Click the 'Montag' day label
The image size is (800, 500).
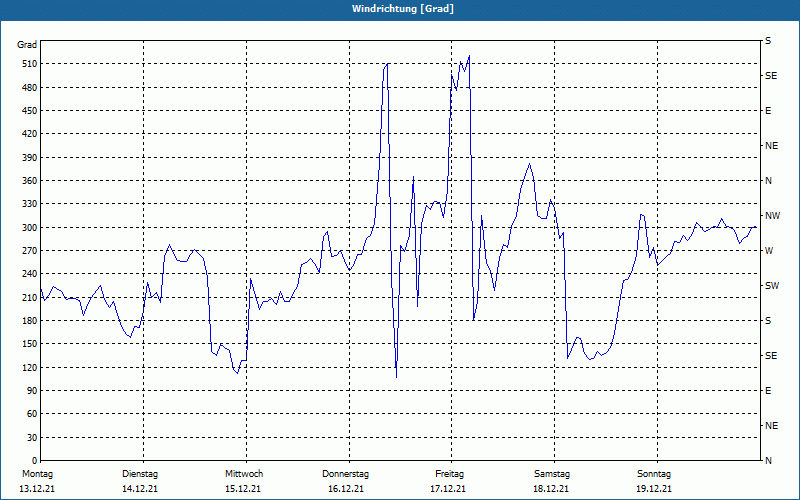[37, 474]
